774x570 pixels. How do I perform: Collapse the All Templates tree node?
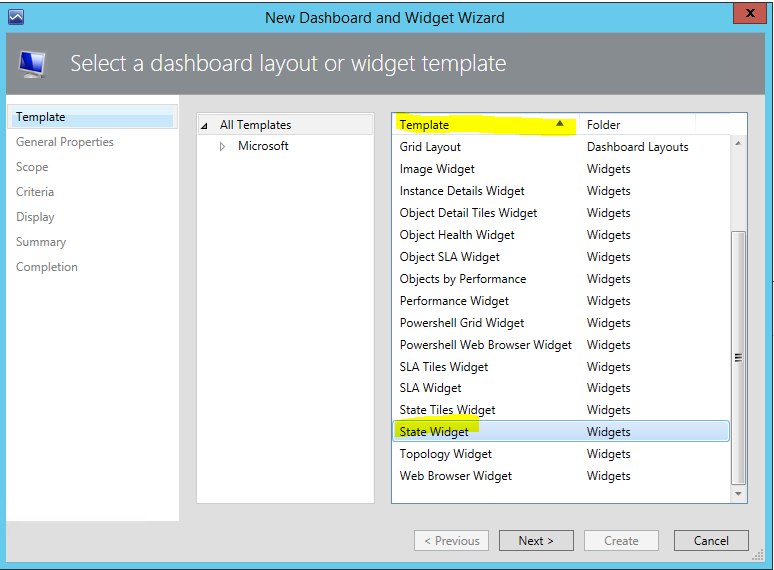[204, 126]
